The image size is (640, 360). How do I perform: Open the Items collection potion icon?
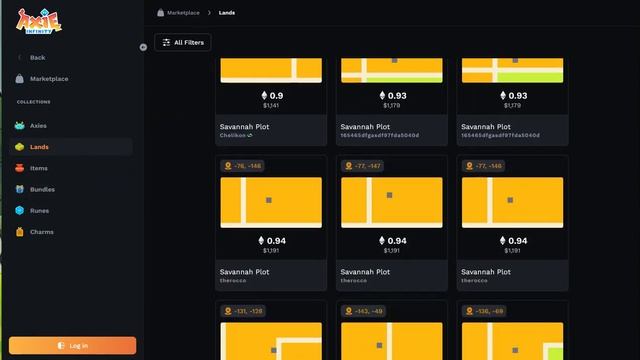click(x=20, y=168)
